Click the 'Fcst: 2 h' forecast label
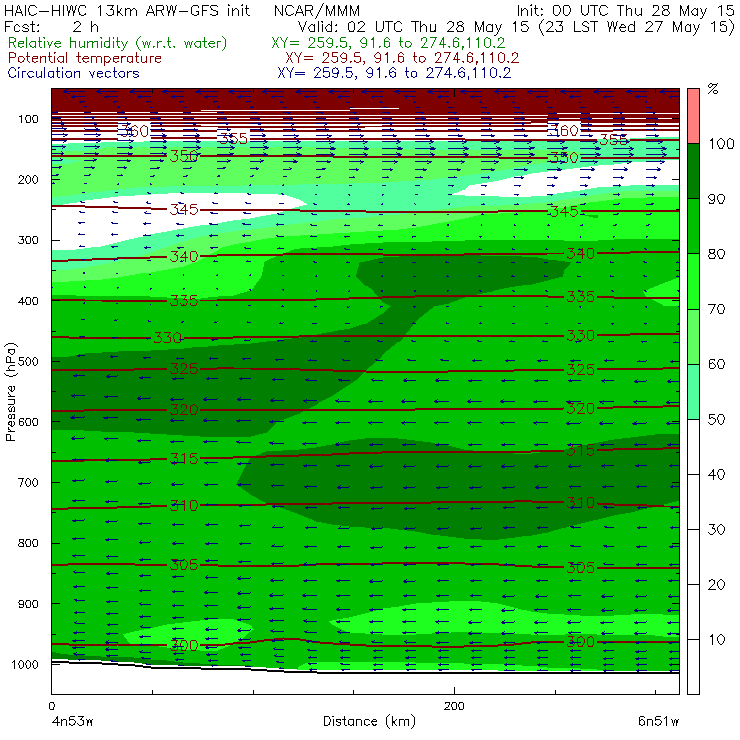The width and height of the screenshot is (740, 740). click(x=51, y=27)
